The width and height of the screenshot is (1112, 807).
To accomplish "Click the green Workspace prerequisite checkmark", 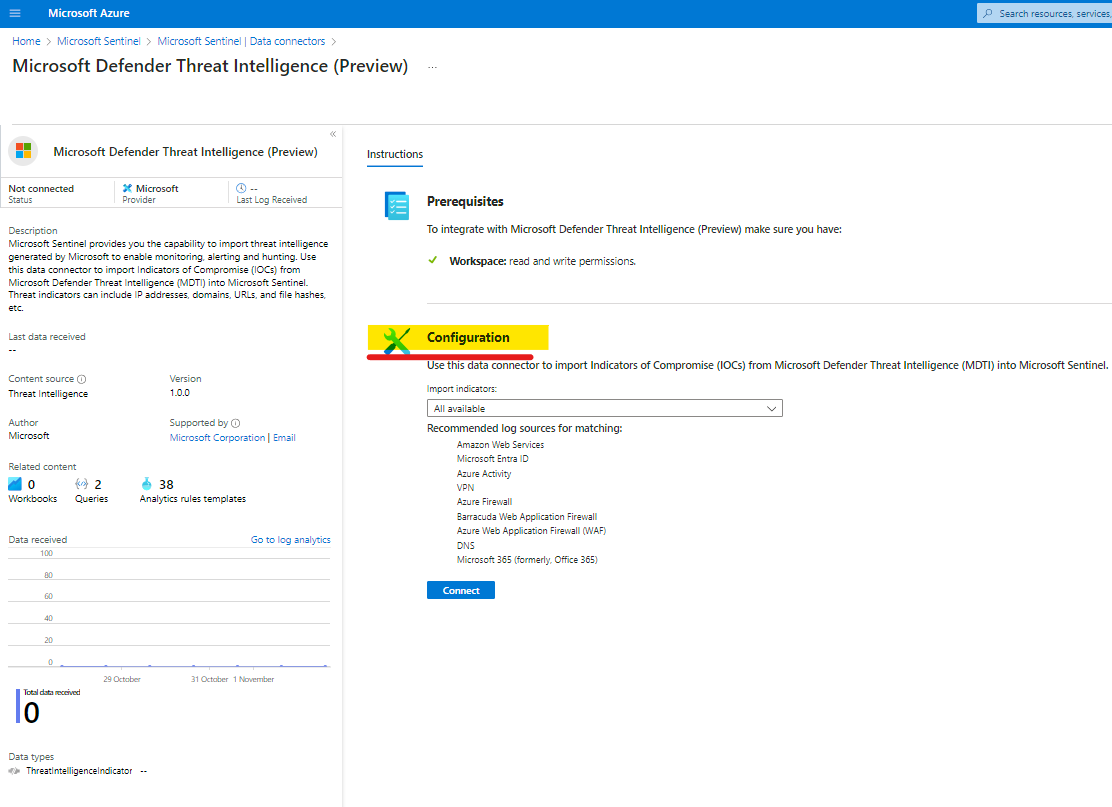I will (433, 260).
